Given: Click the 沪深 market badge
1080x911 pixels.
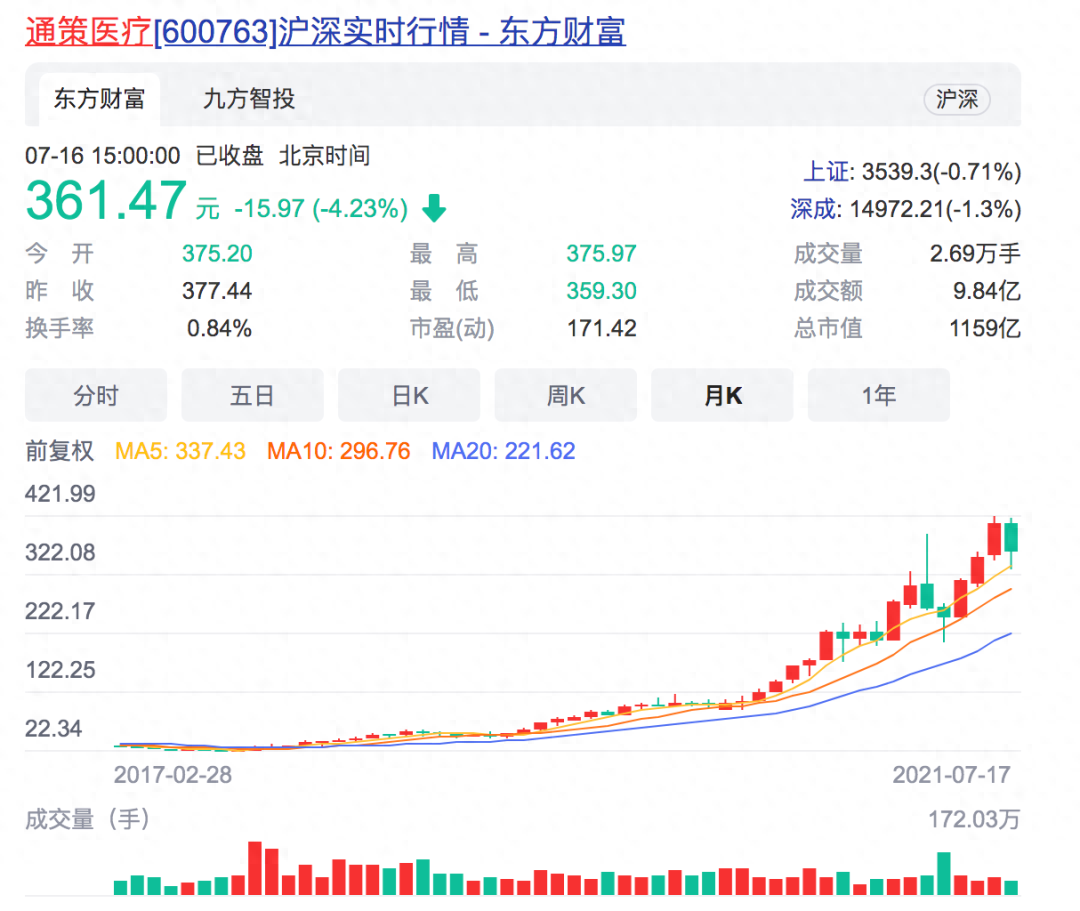Looking at the screenshot, I should pos(957,99).
